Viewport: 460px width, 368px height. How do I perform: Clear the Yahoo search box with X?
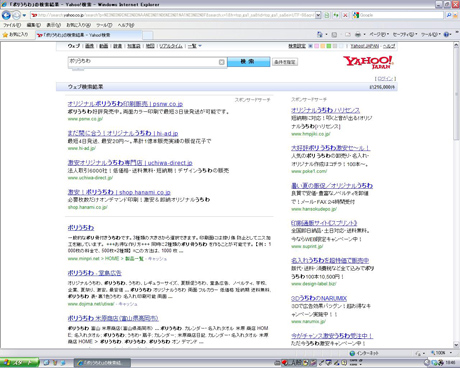click(x=222, y=62)
